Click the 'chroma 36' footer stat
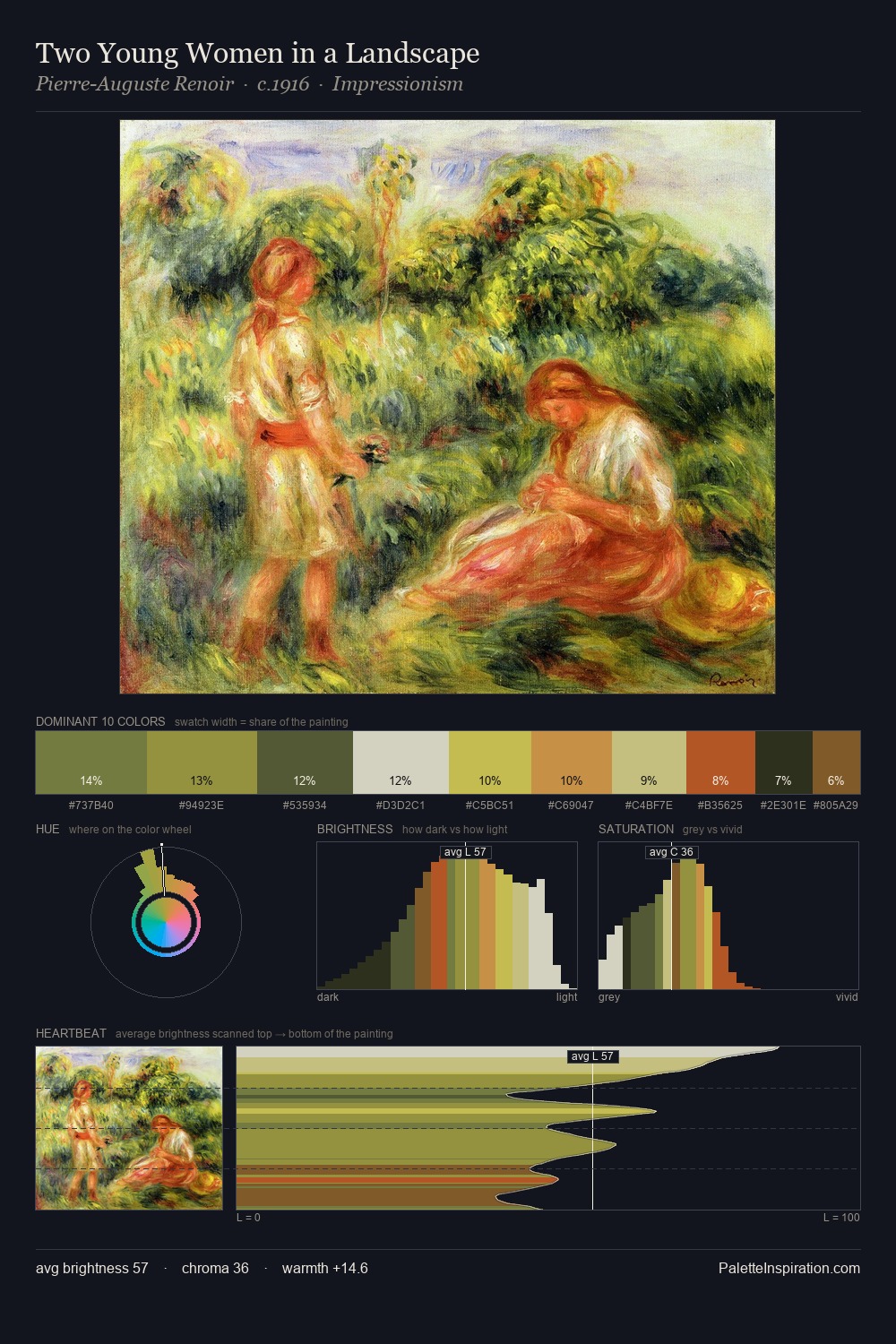 pos(215,1268)
